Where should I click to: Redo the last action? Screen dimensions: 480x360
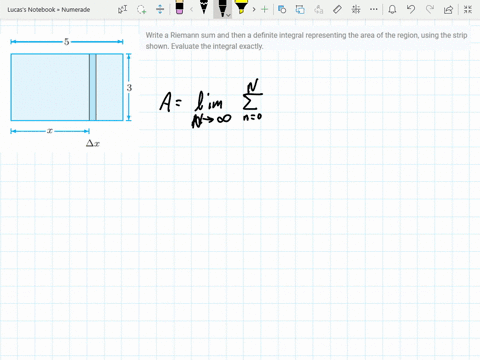click(430, 9)
